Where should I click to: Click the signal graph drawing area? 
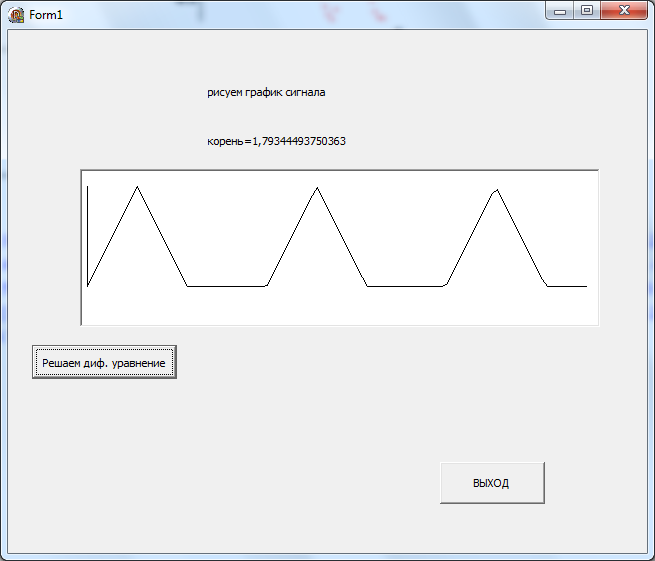coord(340,248)
